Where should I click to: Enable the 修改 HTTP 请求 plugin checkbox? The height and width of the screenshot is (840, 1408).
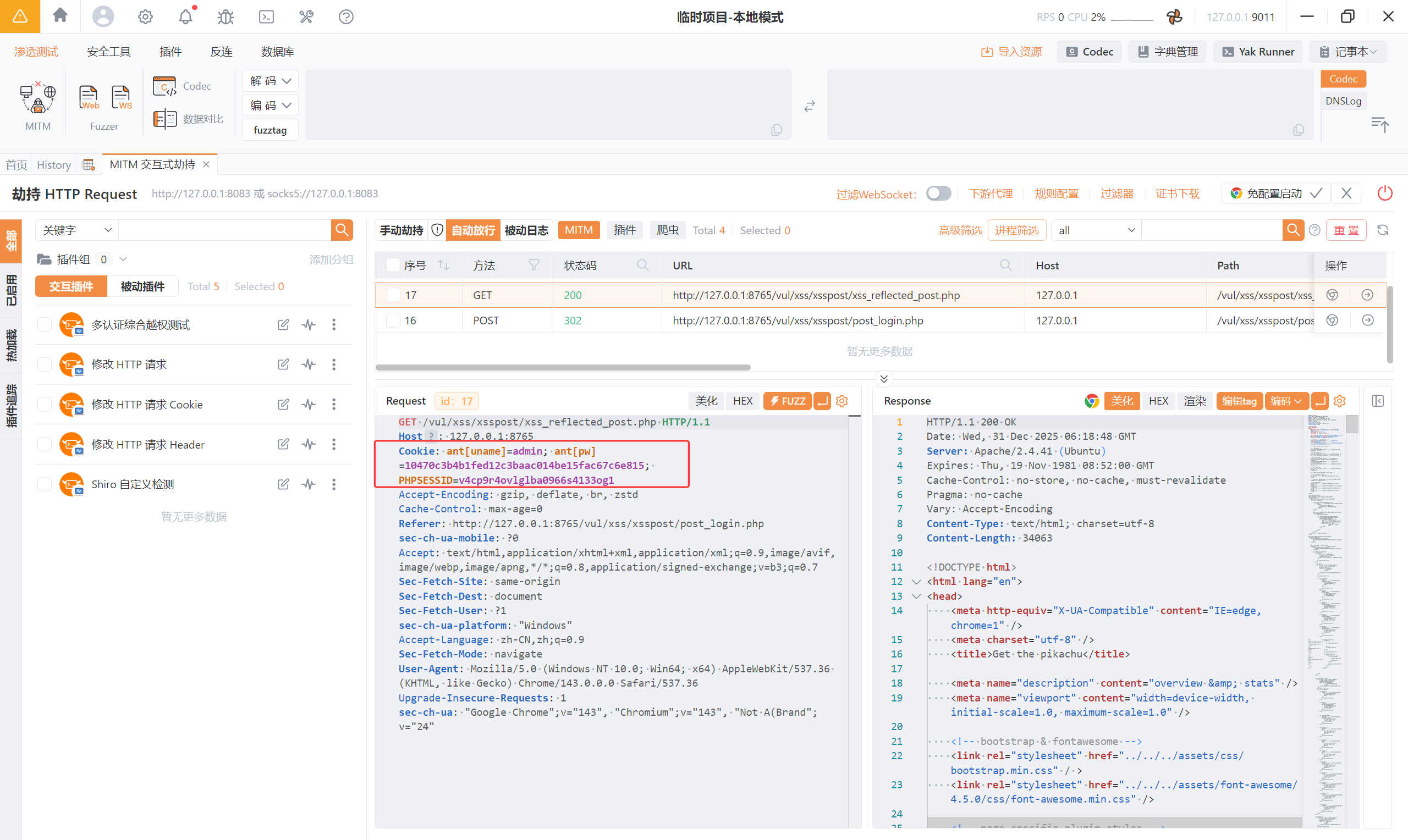[x=45, y=364]
